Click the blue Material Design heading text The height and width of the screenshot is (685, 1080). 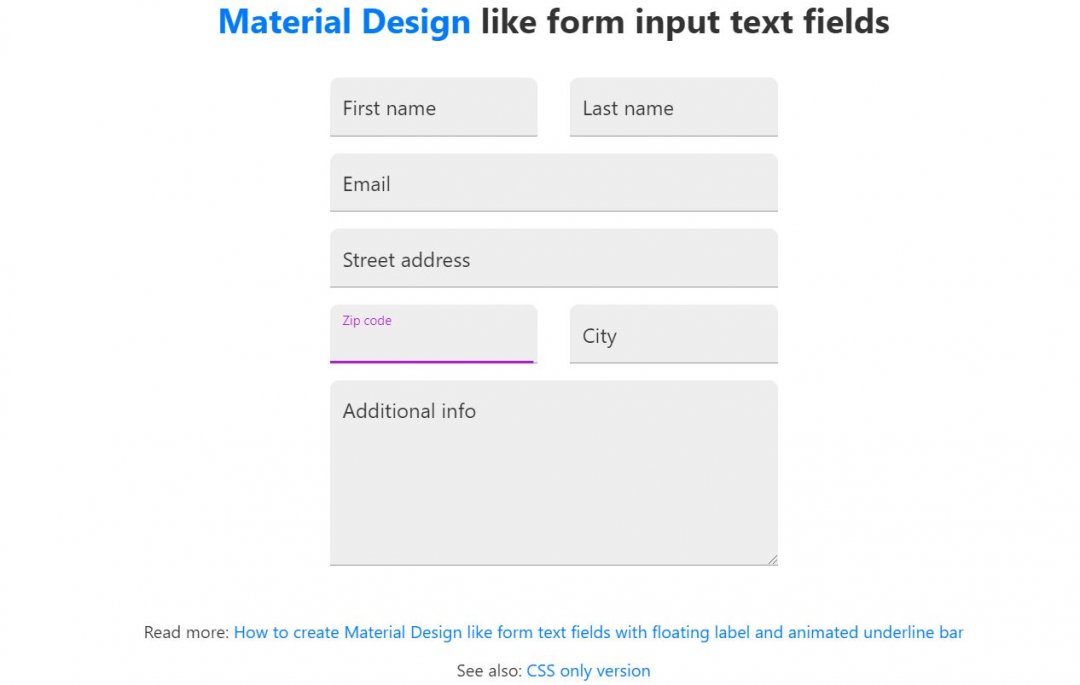click(x=344, y=21)
